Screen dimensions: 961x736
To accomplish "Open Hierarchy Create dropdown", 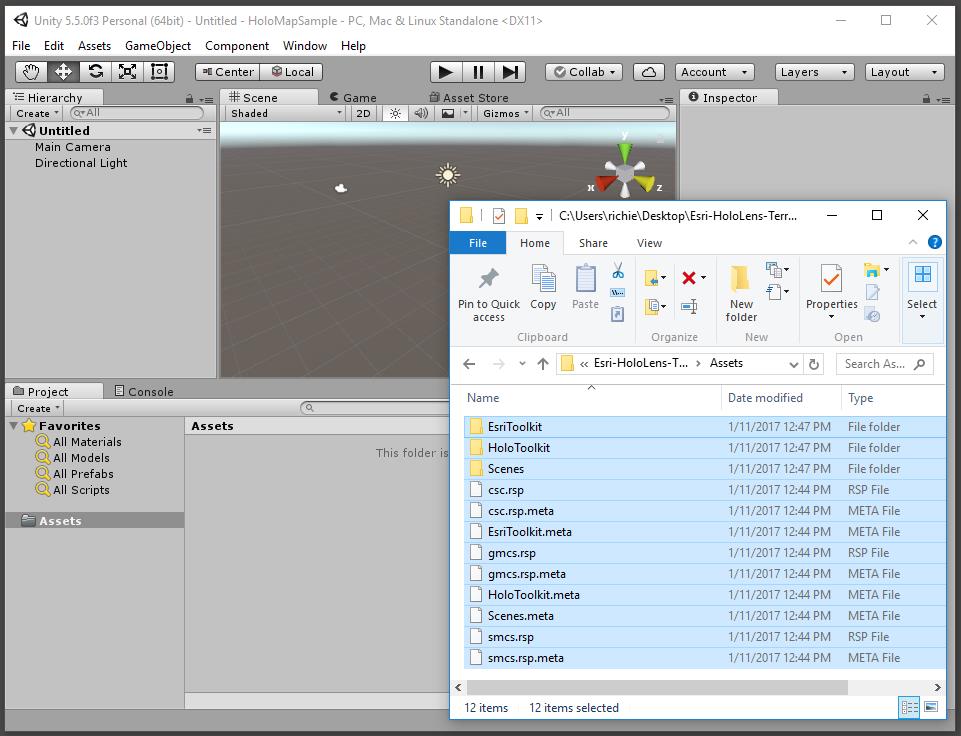I will click(x=37, y=113).
